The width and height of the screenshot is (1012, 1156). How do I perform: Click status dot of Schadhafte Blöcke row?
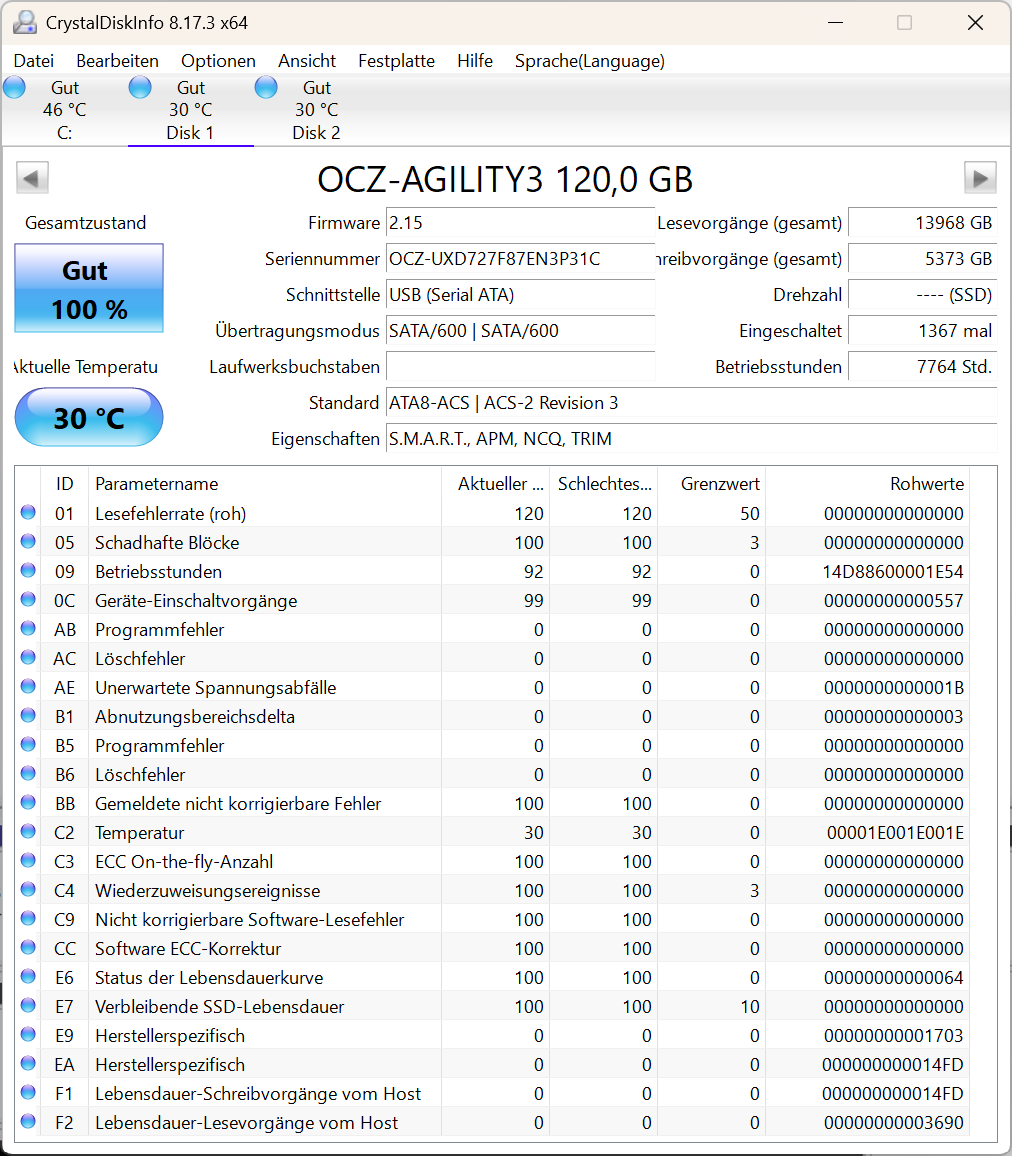(28, 541)
